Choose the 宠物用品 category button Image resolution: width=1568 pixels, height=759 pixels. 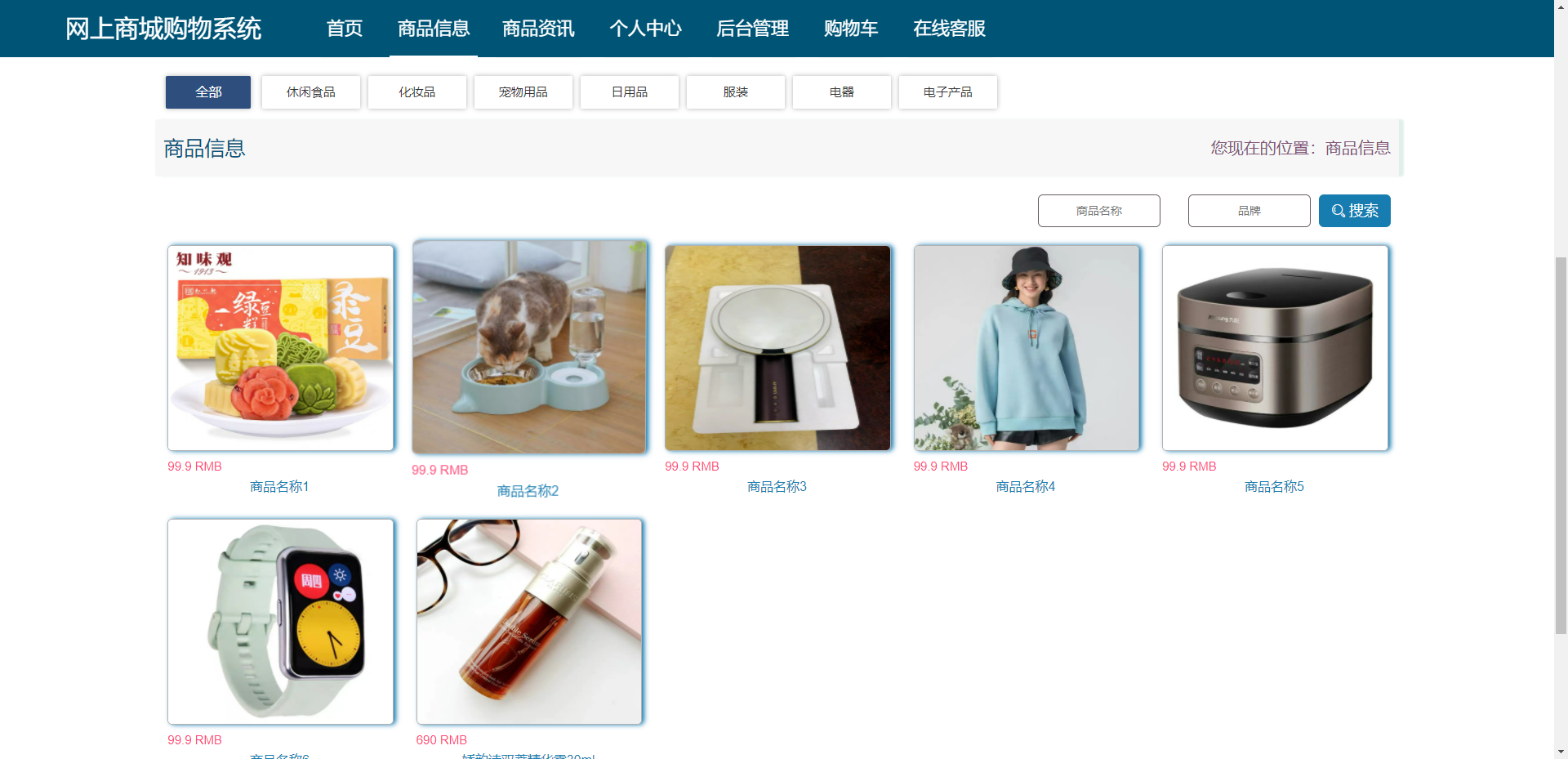click(x=523, y=92)
